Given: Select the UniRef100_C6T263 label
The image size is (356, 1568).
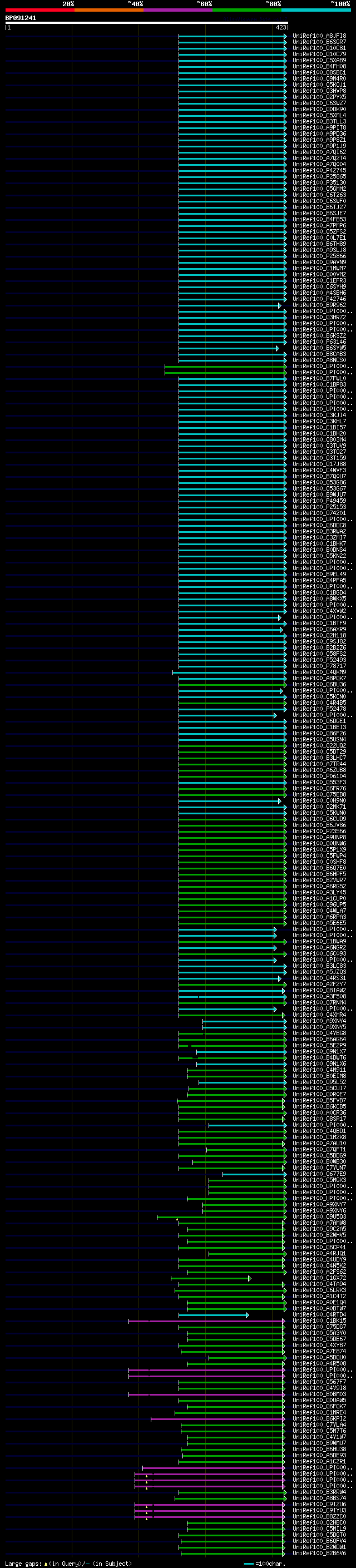Looking at the screenshot, I should [x=319, y=195].
